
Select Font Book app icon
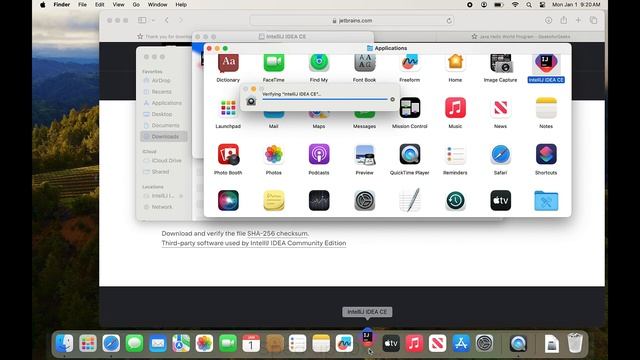point(364,63)
